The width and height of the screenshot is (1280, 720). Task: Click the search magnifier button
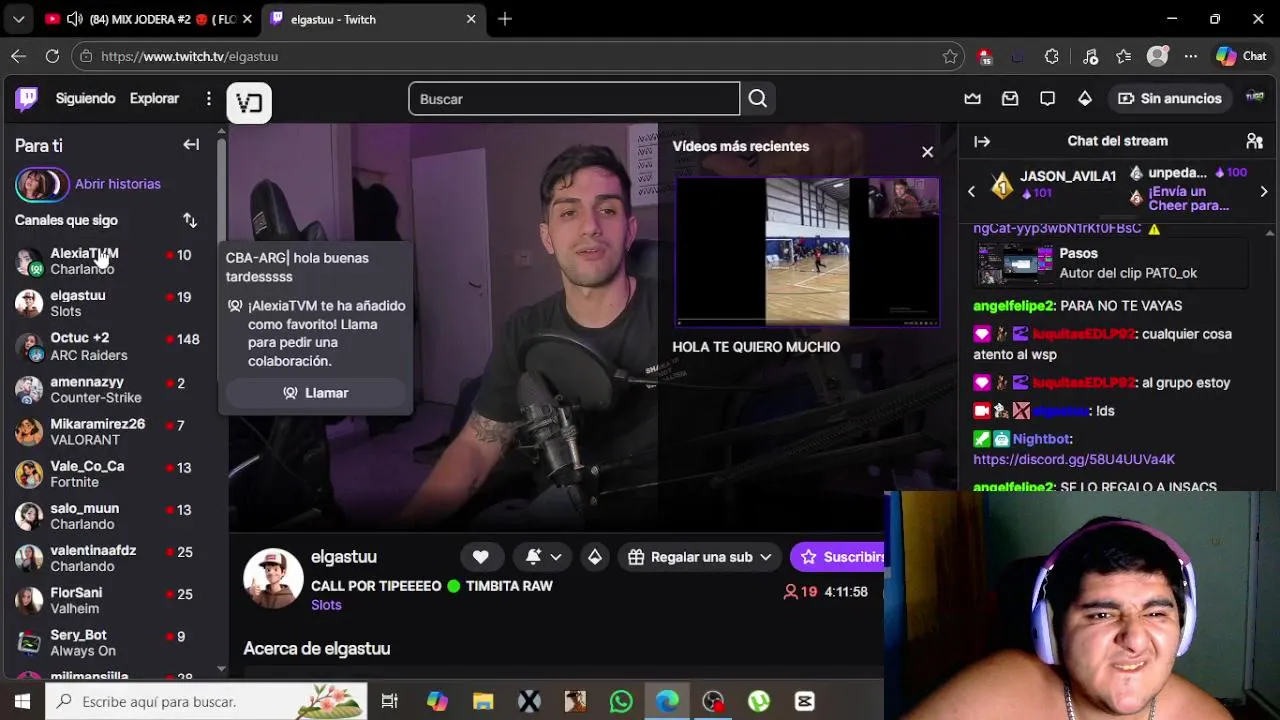[x=758, y=98]
